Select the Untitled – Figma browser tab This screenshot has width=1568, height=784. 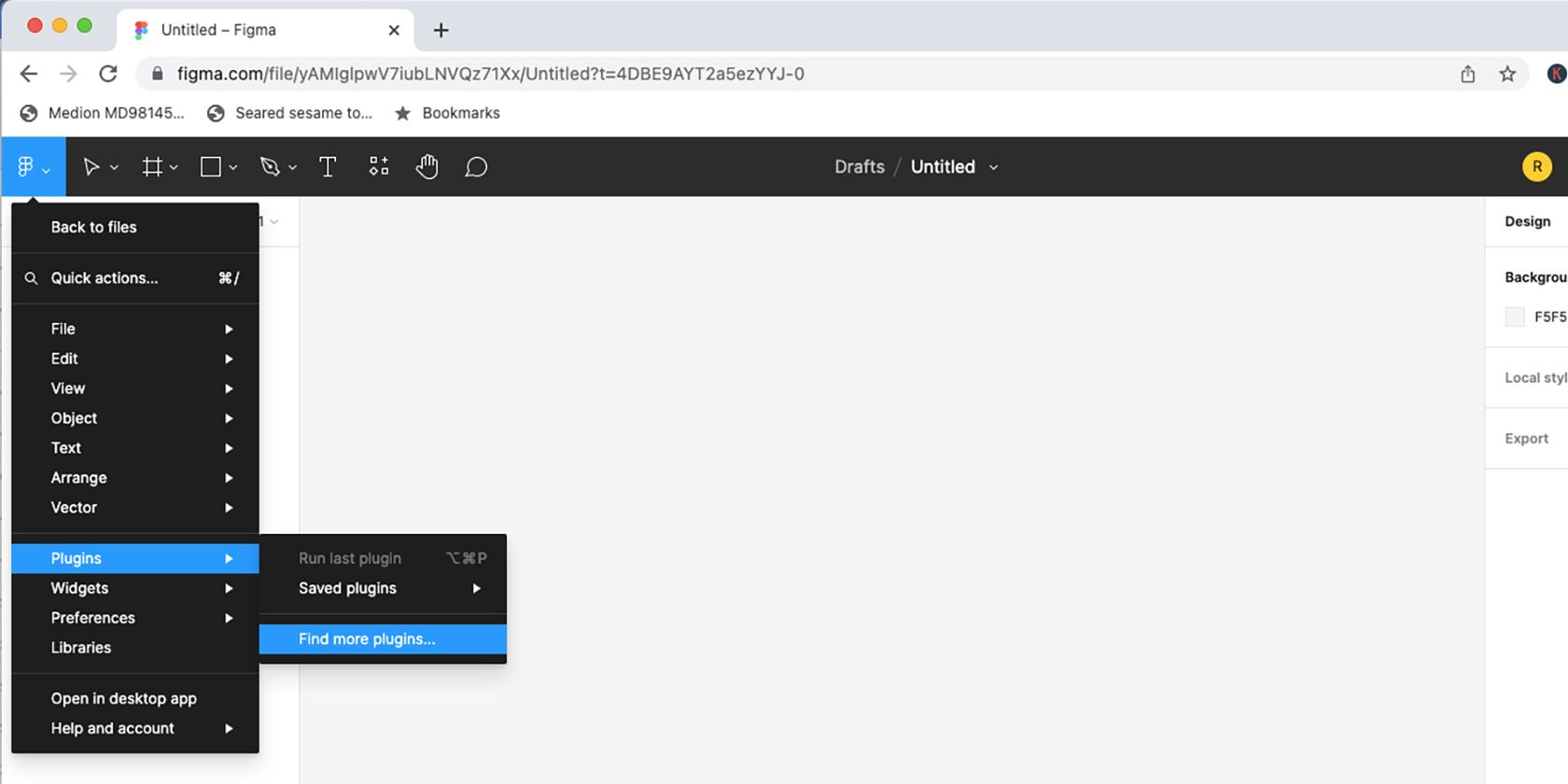(266, 30)
